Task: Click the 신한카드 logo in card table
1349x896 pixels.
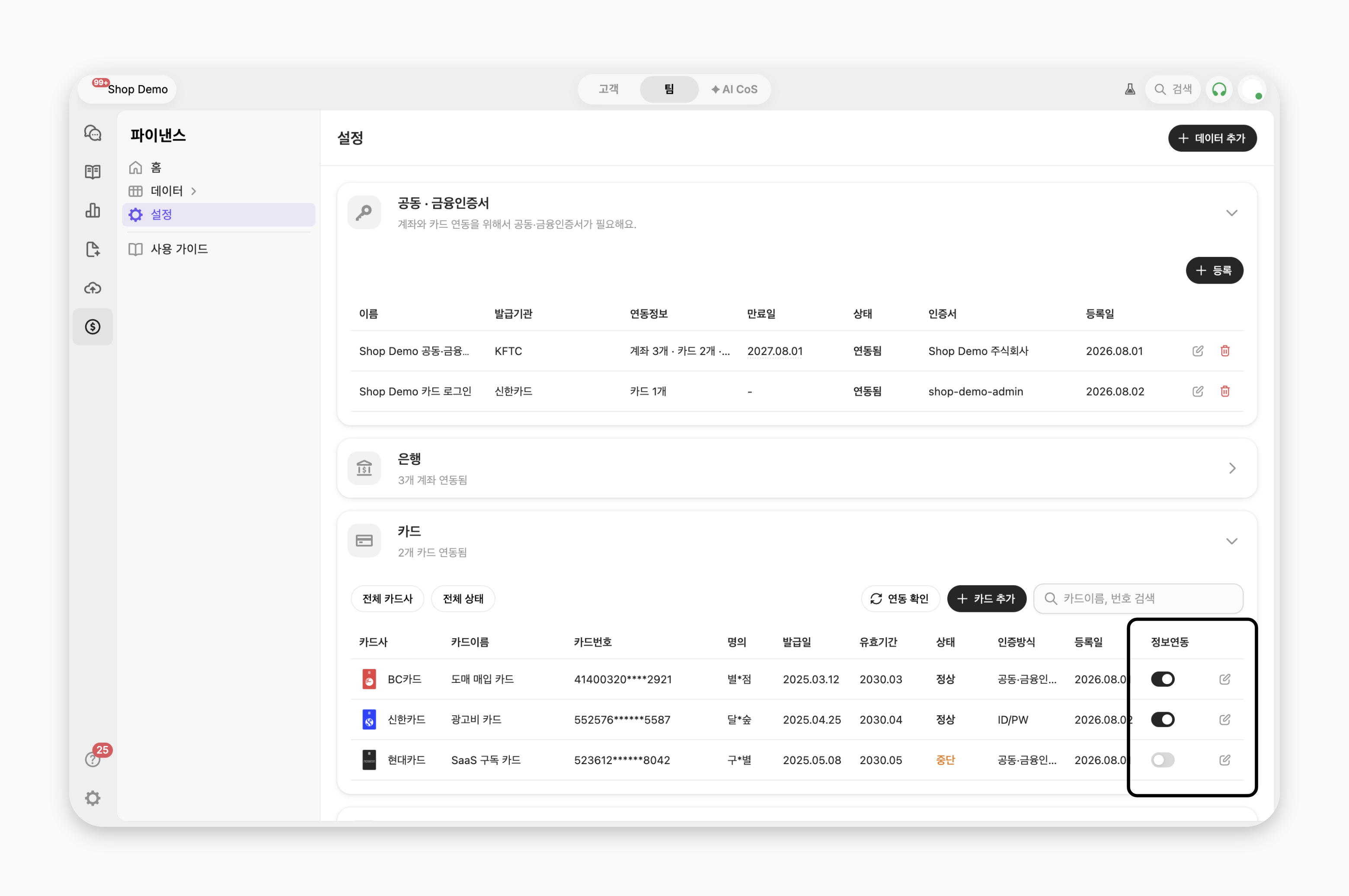Action: click(369, 720)
